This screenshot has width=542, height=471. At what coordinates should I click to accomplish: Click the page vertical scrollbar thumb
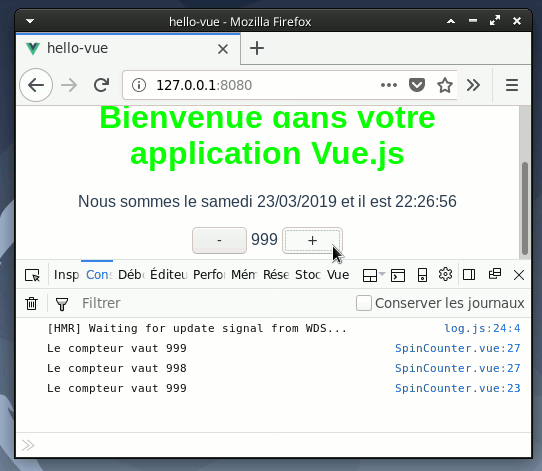[x=525, y=208]
